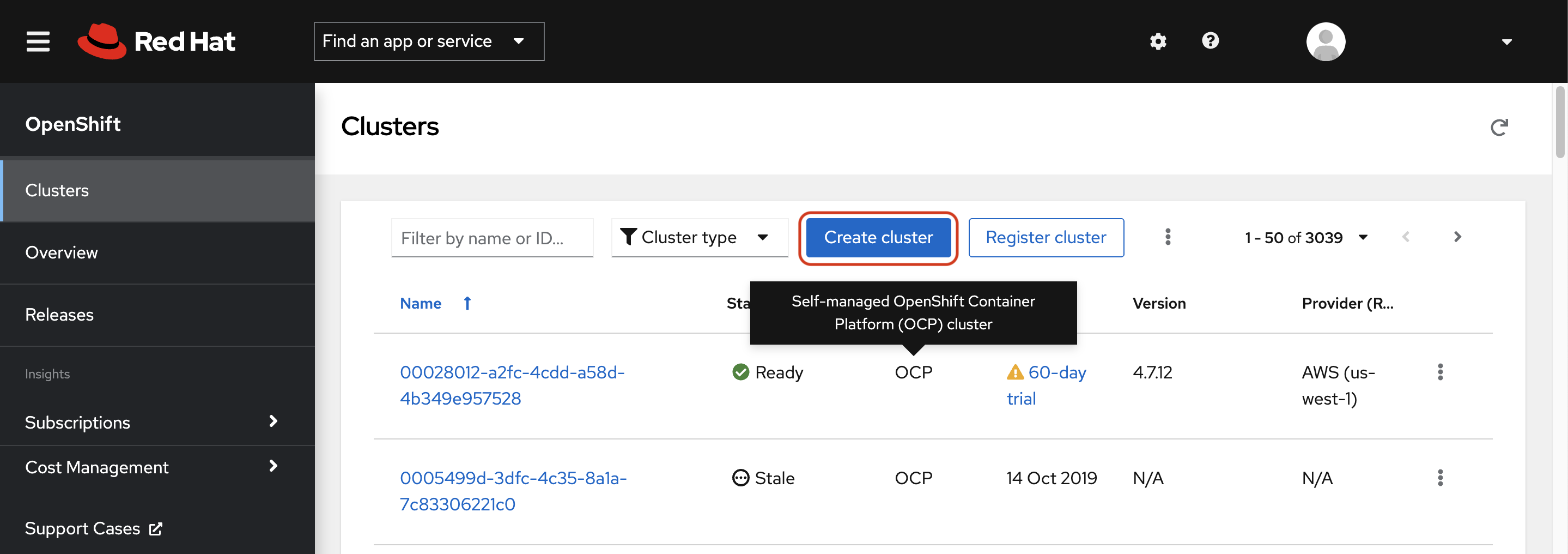Sort by Name column arrow
The height and width of the screenshot is (554, 1568).
coord(467,303)
